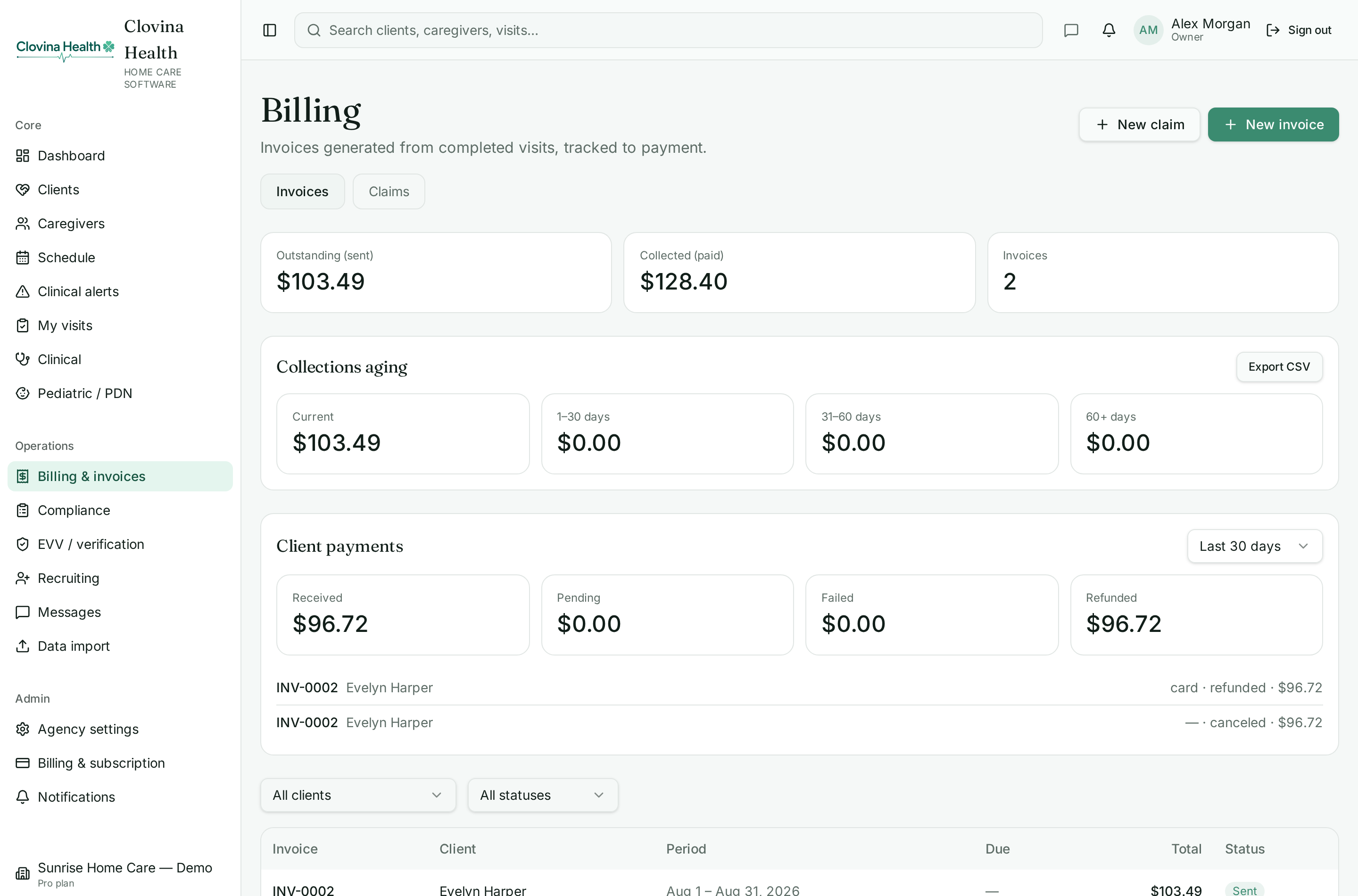Click the refunded INV-0002 payment row
1358x896 pixels.
[x=799, y=688]
